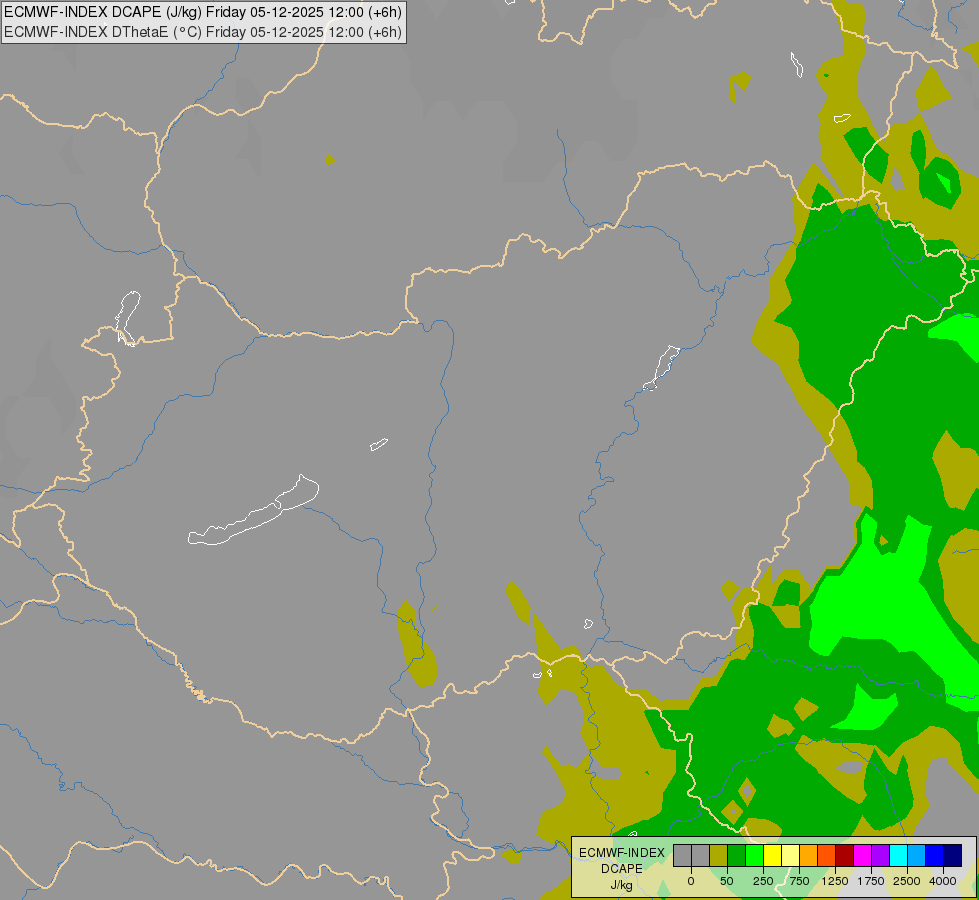Click the legend value 50
The image size is (979, 900).
[727, 881]
